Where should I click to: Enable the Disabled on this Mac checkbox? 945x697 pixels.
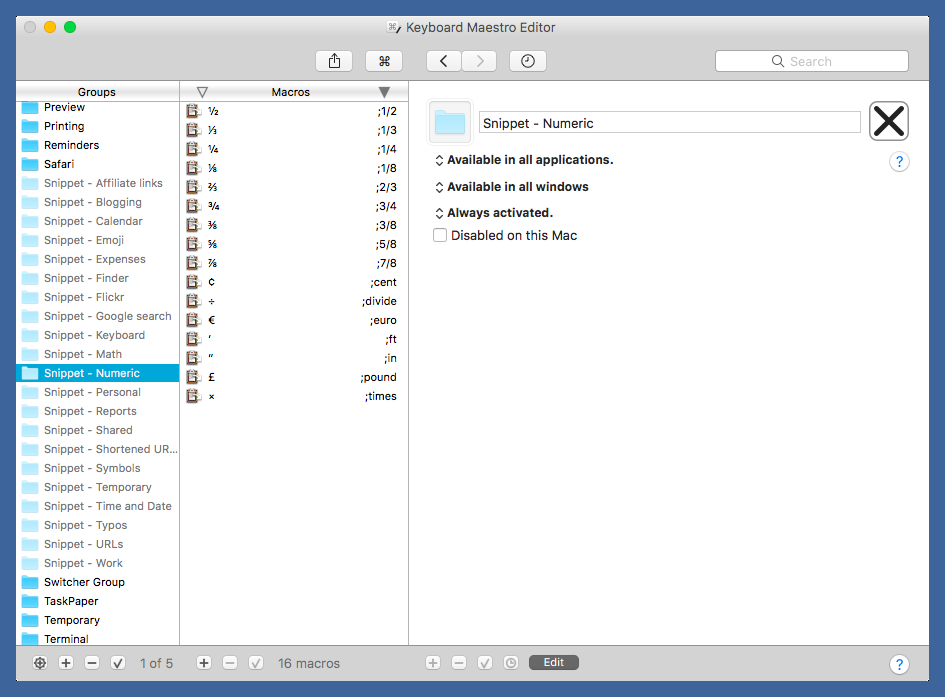(440, 235)
